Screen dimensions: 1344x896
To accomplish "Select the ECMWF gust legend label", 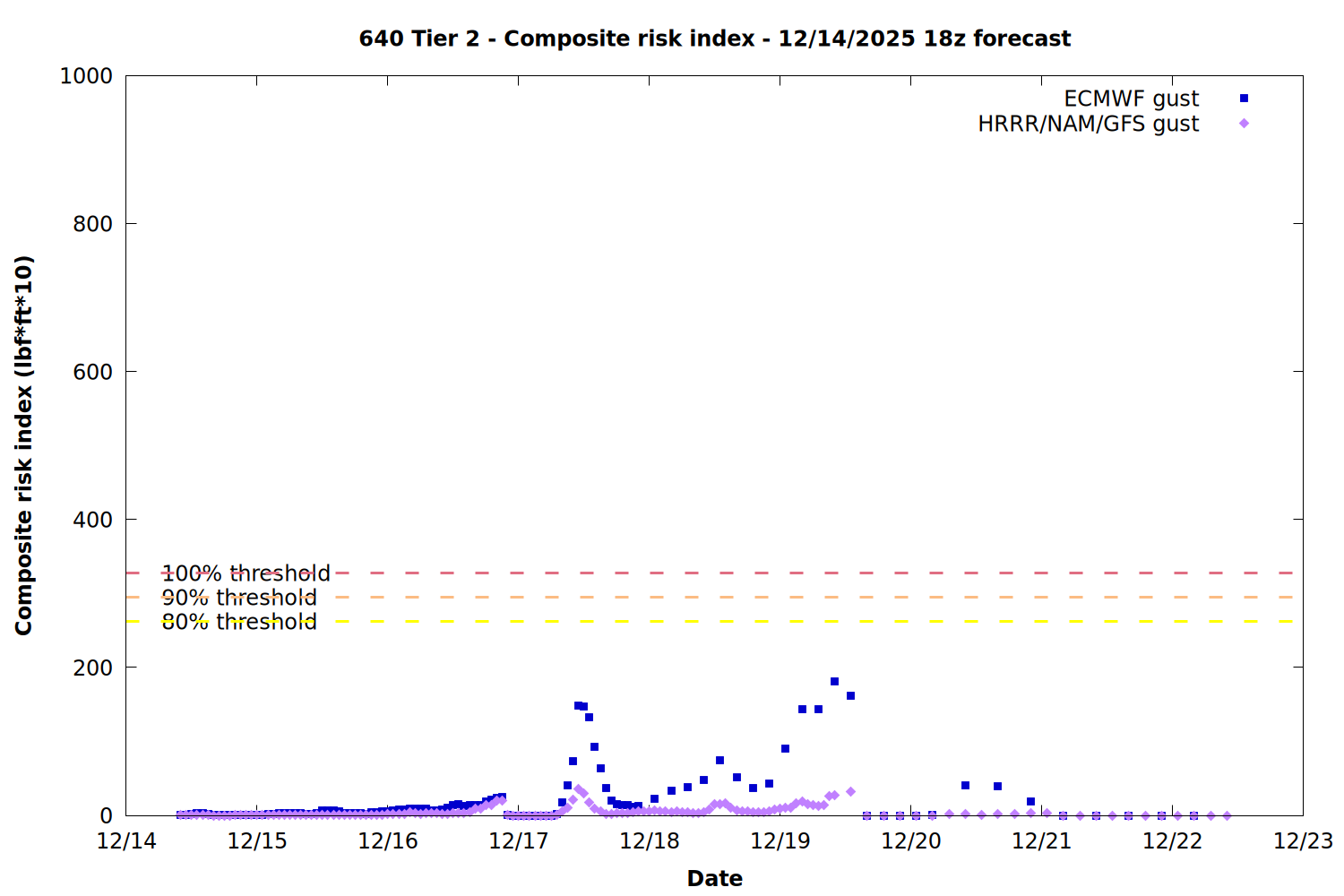I will [x=1131, y=99].
